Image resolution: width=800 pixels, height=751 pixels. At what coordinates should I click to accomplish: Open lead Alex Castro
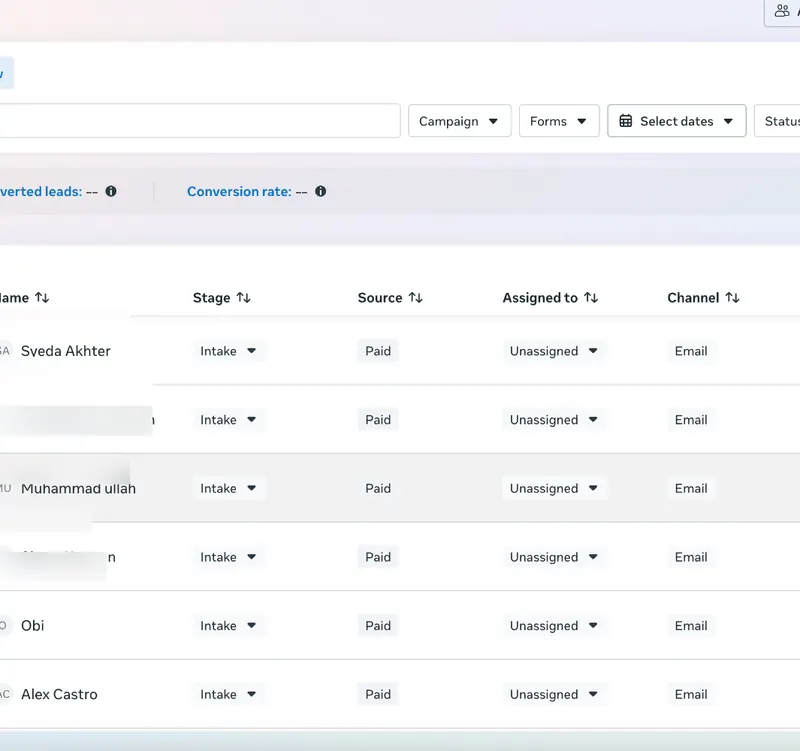click(x=59, y=694)
